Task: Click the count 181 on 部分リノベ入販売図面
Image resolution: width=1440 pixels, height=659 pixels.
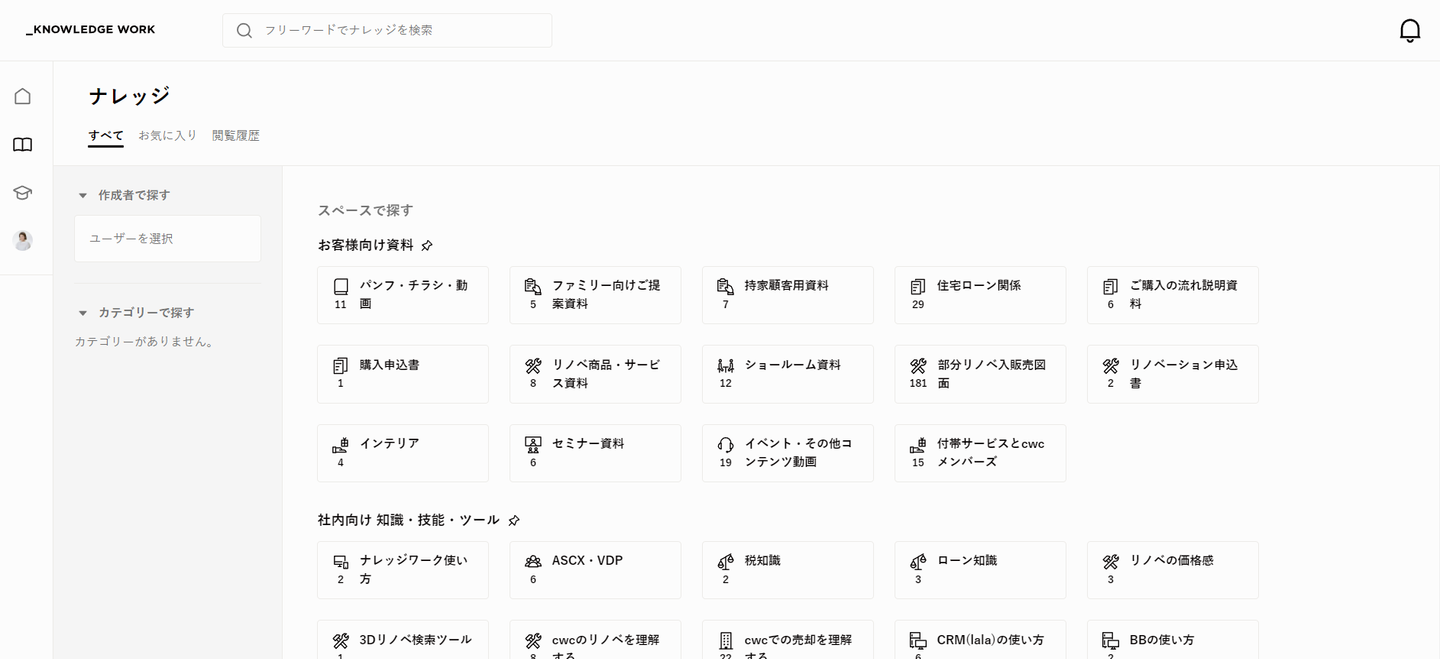Action: [x=918, y=384]
